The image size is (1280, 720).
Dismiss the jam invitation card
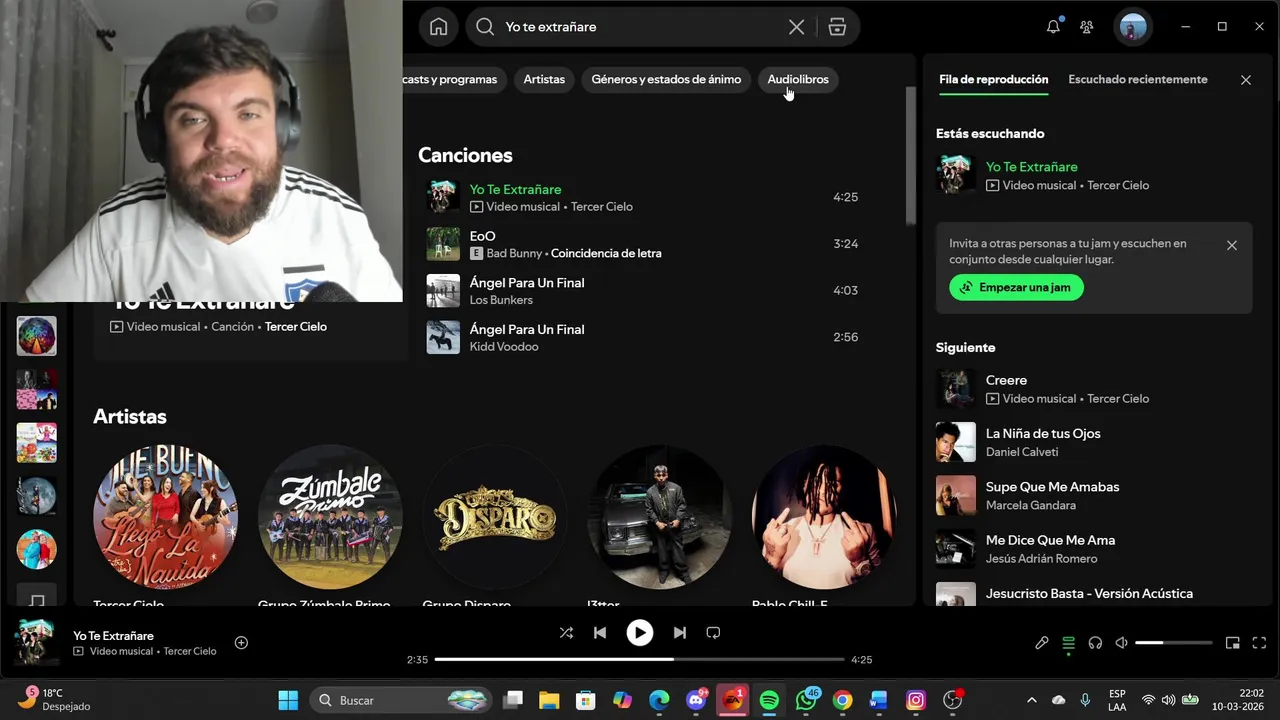(x=1231, y=245)
